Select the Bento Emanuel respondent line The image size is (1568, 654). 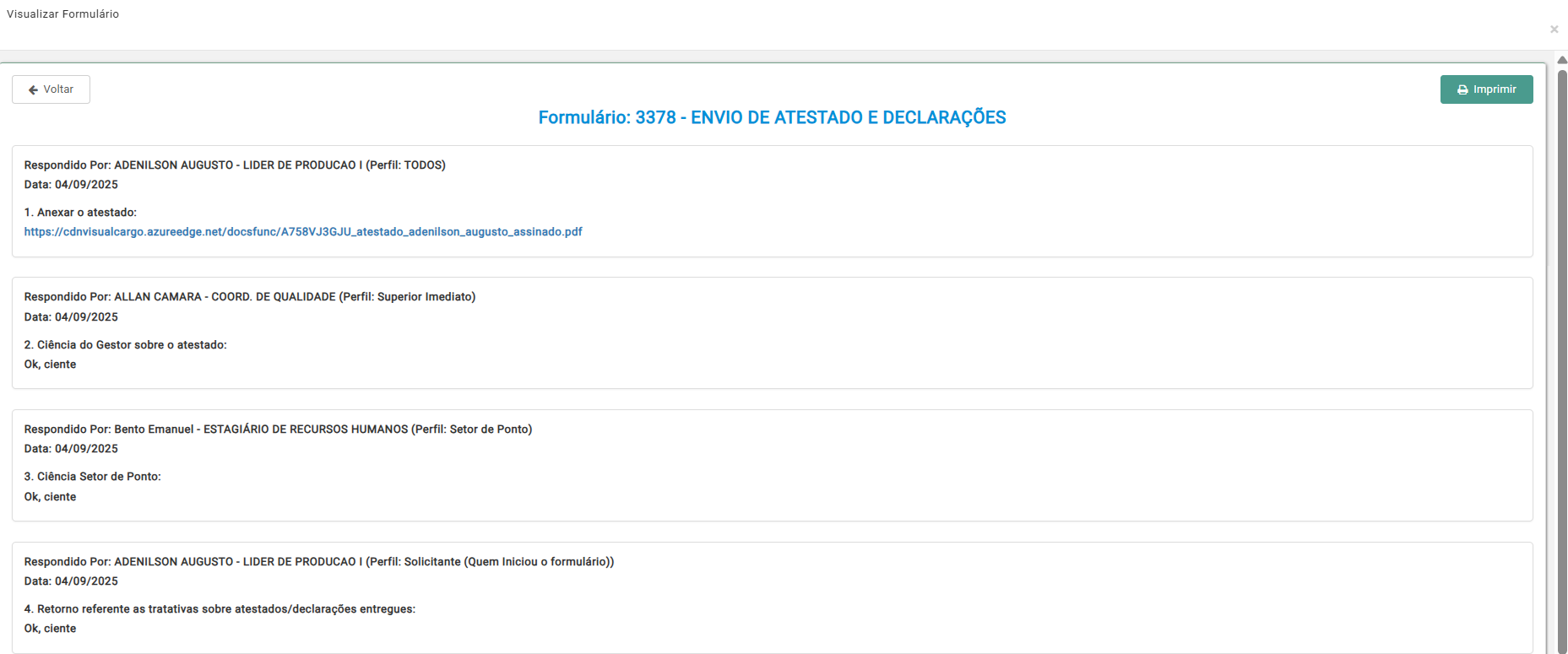(278, 430)
